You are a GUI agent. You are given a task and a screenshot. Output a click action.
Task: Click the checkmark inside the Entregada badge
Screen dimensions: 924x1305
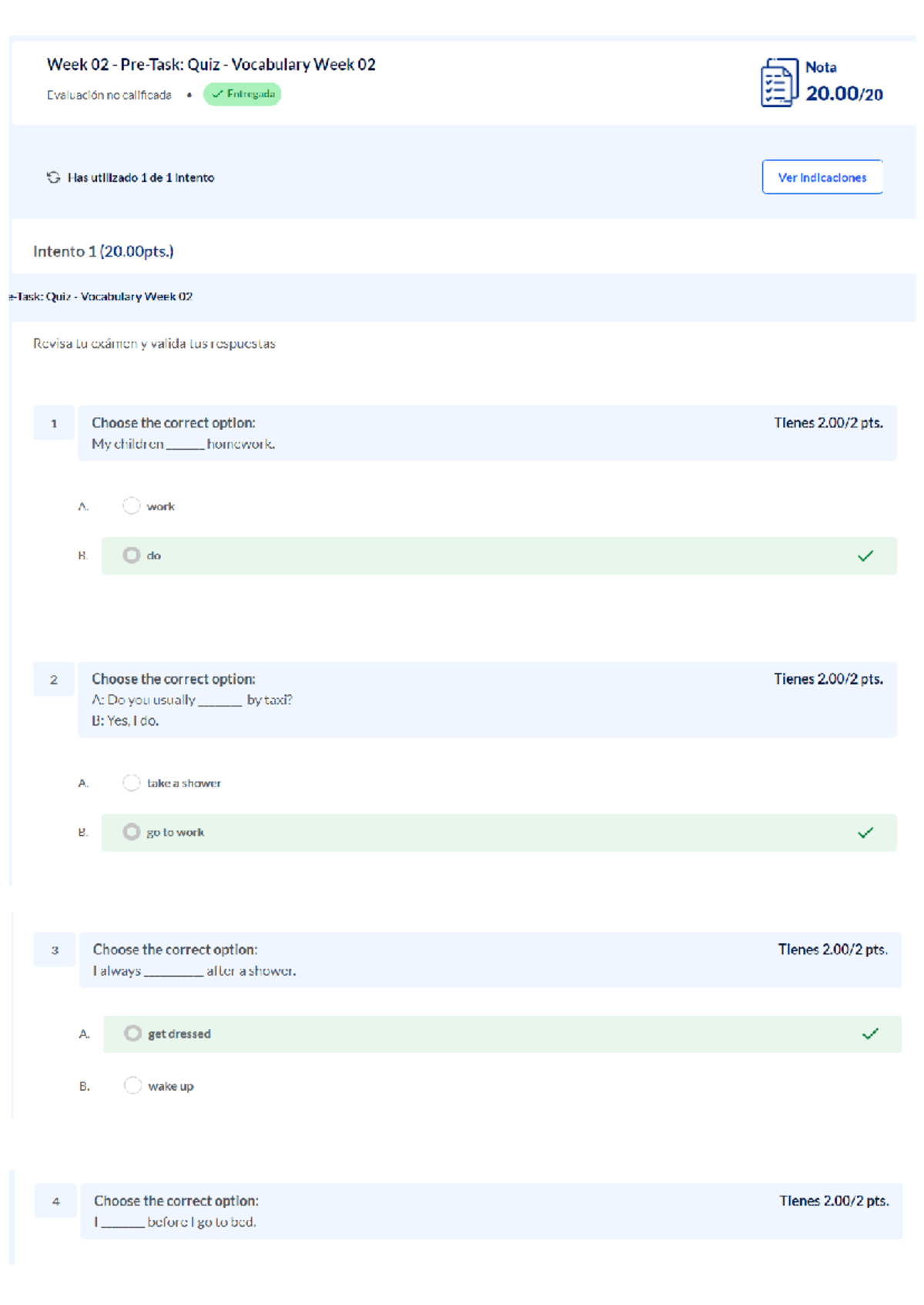217,94
